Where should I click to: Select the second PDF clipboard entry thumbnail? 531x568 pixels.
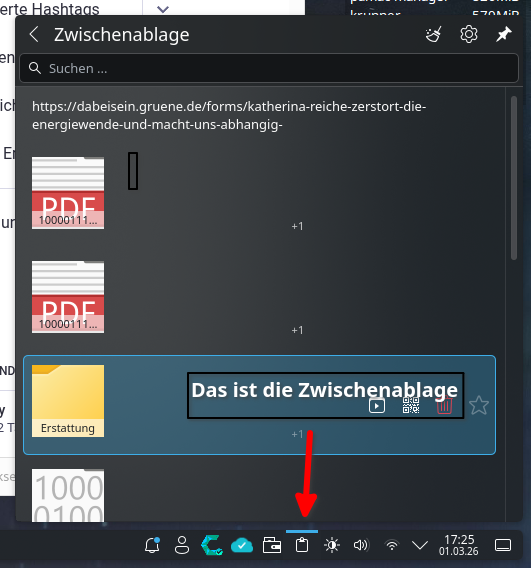point(68,297)
